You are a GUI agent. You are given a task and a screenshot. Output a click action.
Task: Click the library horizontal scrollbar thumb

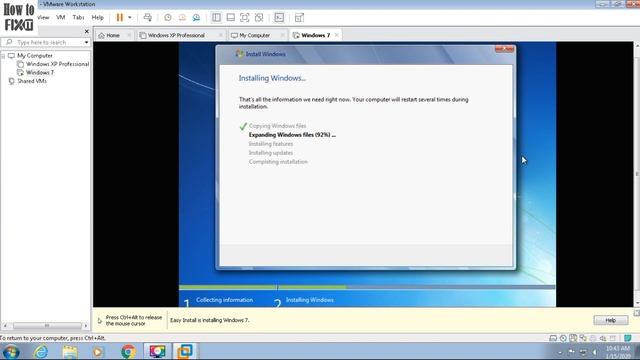click(x=47, y=326)
